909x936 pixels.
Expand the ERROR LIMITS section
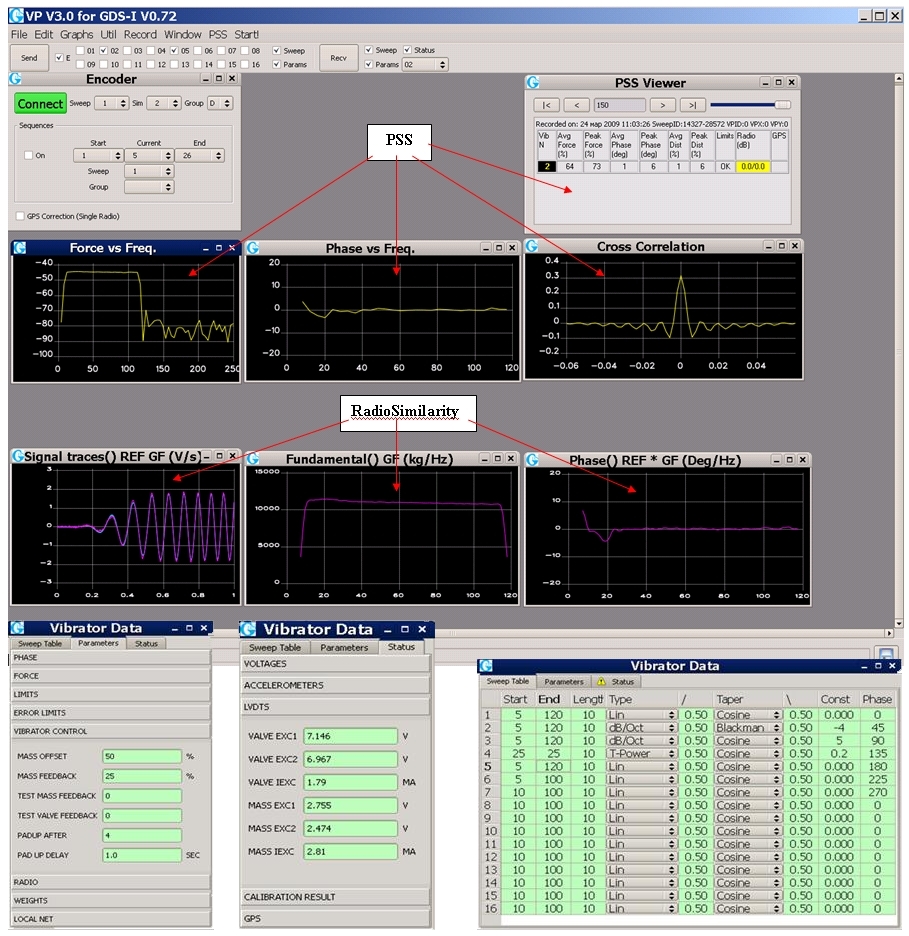tap(111, 713)
